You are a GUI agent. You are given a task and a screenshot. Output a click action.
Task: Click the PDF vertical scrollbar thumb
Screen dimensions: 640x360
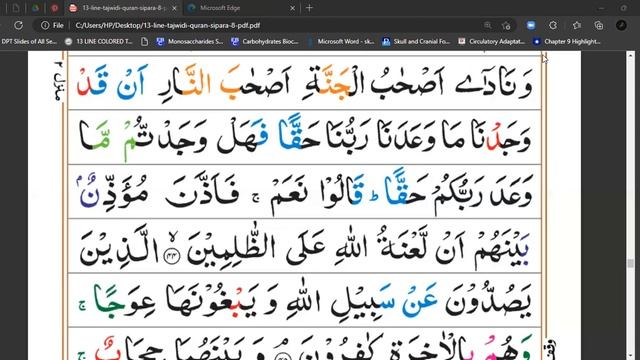pyautogui.click(x=631, y=263)
